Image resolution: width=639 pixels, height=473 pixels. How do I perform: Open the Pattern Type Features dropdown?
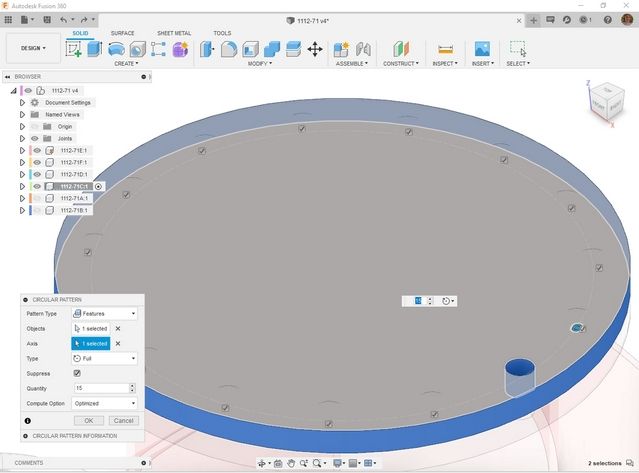(x=104, y=314)
